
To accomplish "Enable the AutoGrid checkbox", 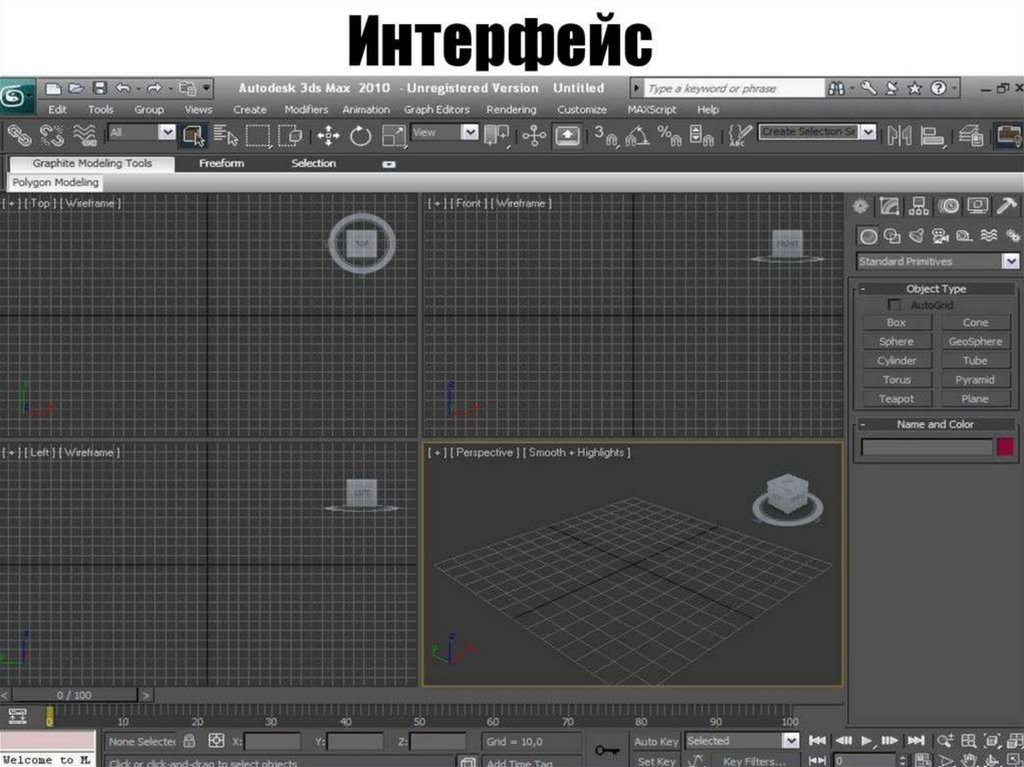I will 894,305.
